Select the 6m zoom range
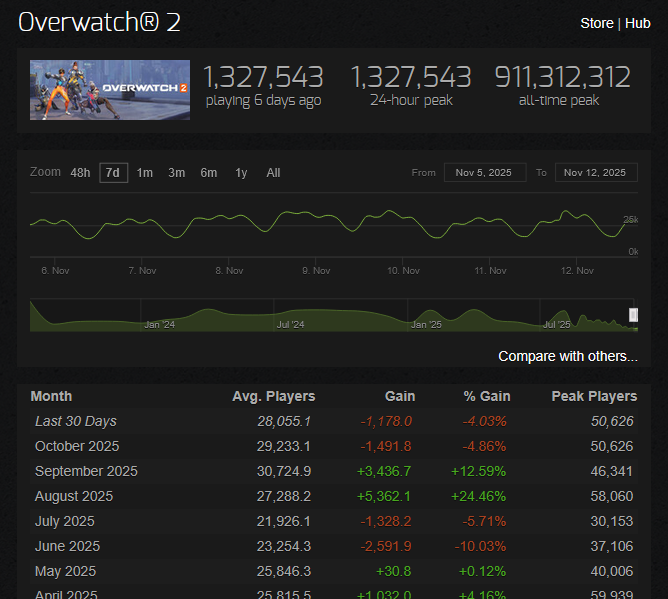This screenshot has height=599, width=668. coord(209,173)
